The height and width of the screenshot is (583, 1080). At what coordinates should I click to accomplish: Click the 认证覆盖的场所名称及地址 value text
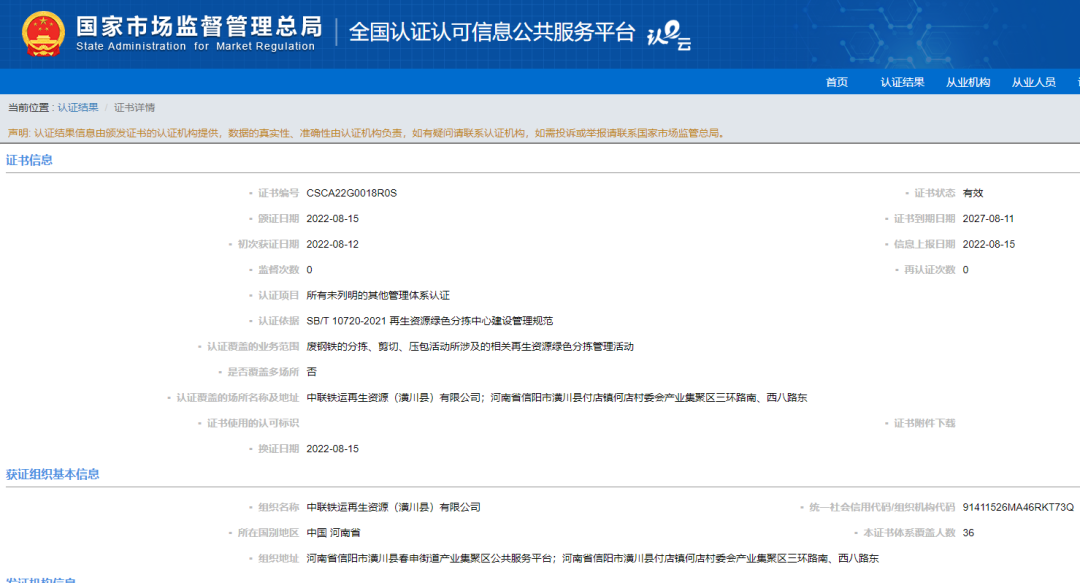coord(557,397)
